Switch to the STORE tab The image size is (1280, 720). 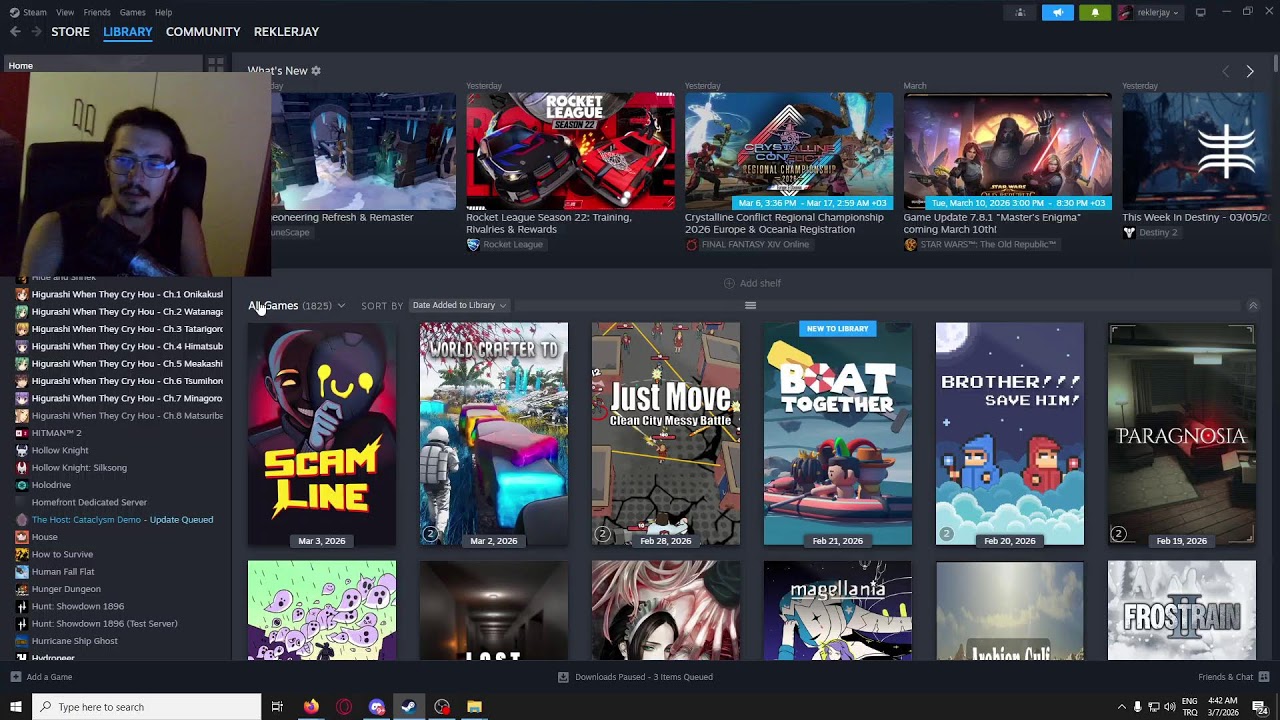click(70, 32)
